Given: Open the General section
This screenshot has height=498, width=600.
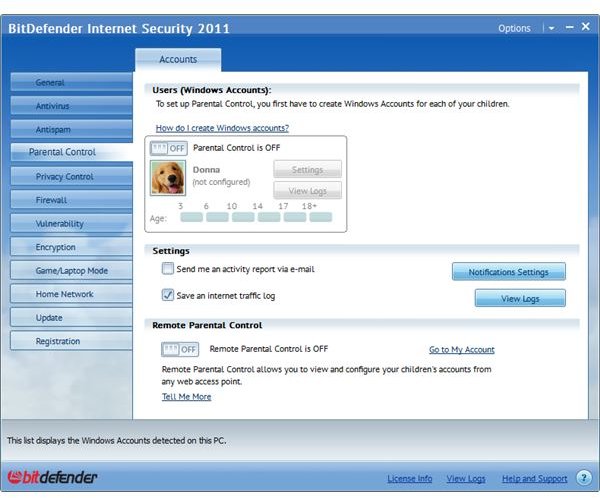Looking at the screenshot, I should [72, 82].
